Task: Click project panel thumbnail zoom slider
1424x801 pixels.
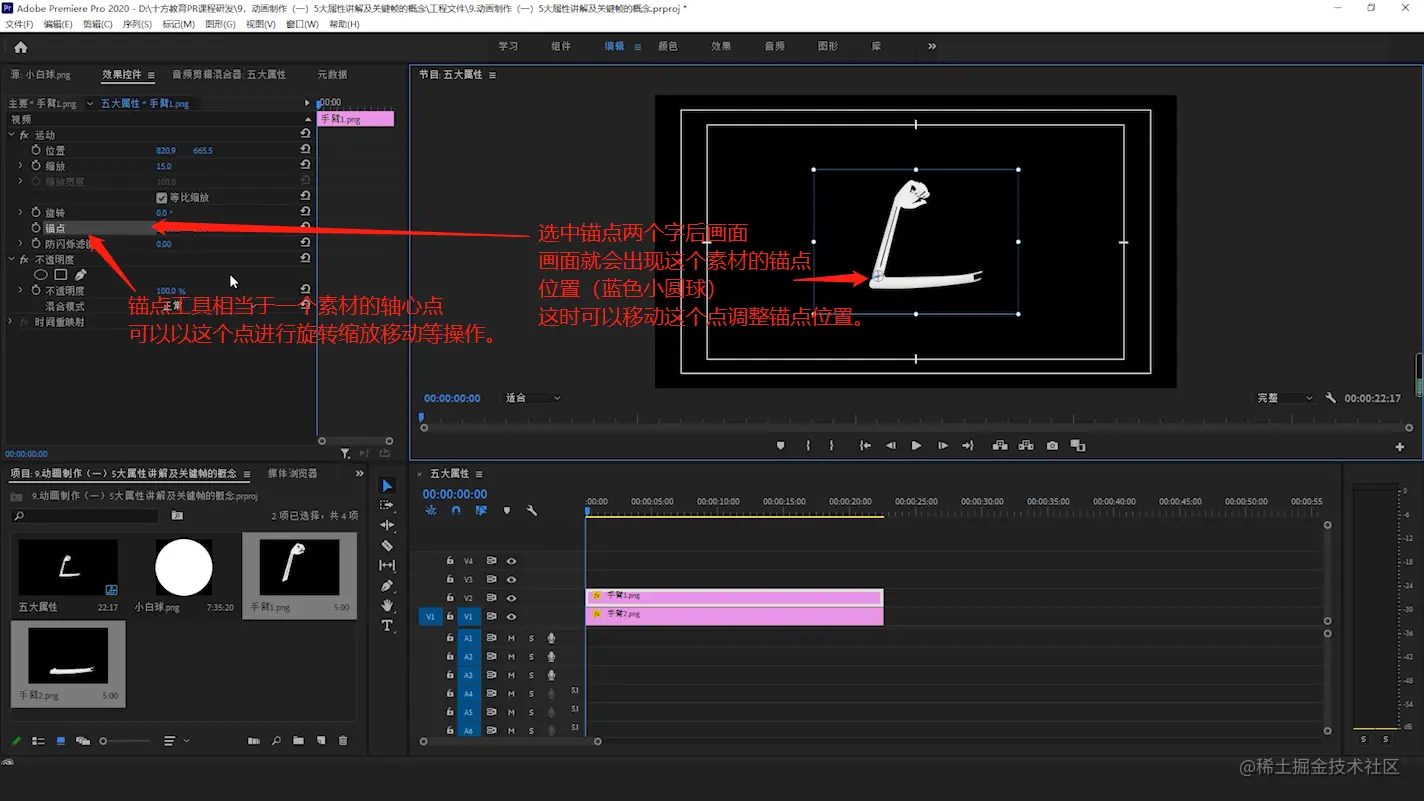Action: click(x=126, y=741)
